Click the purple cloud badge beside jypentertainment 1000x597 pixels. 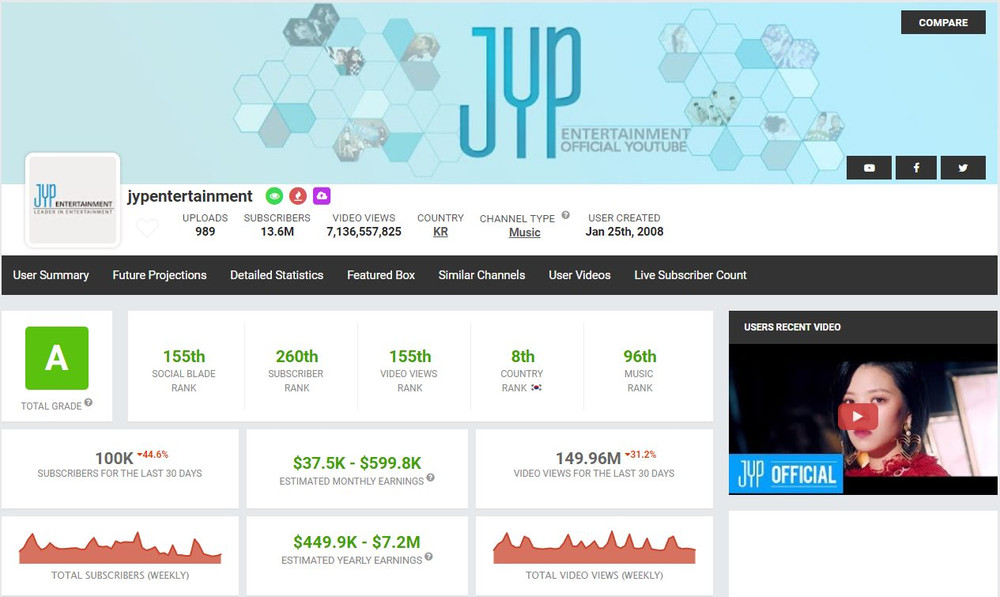pos(321,196)
